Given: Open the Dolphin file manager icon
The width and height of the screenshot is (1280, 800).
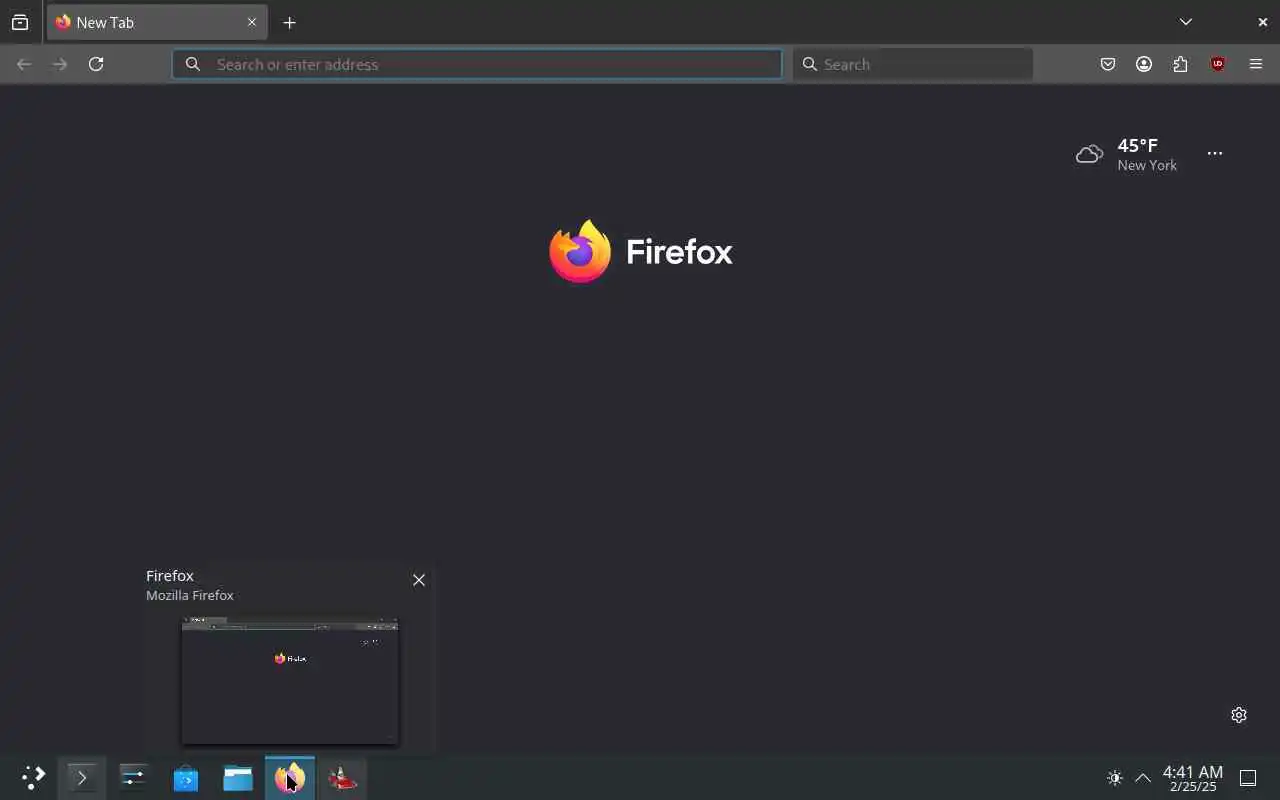Looking at the screenshot, I should (238, 777).
